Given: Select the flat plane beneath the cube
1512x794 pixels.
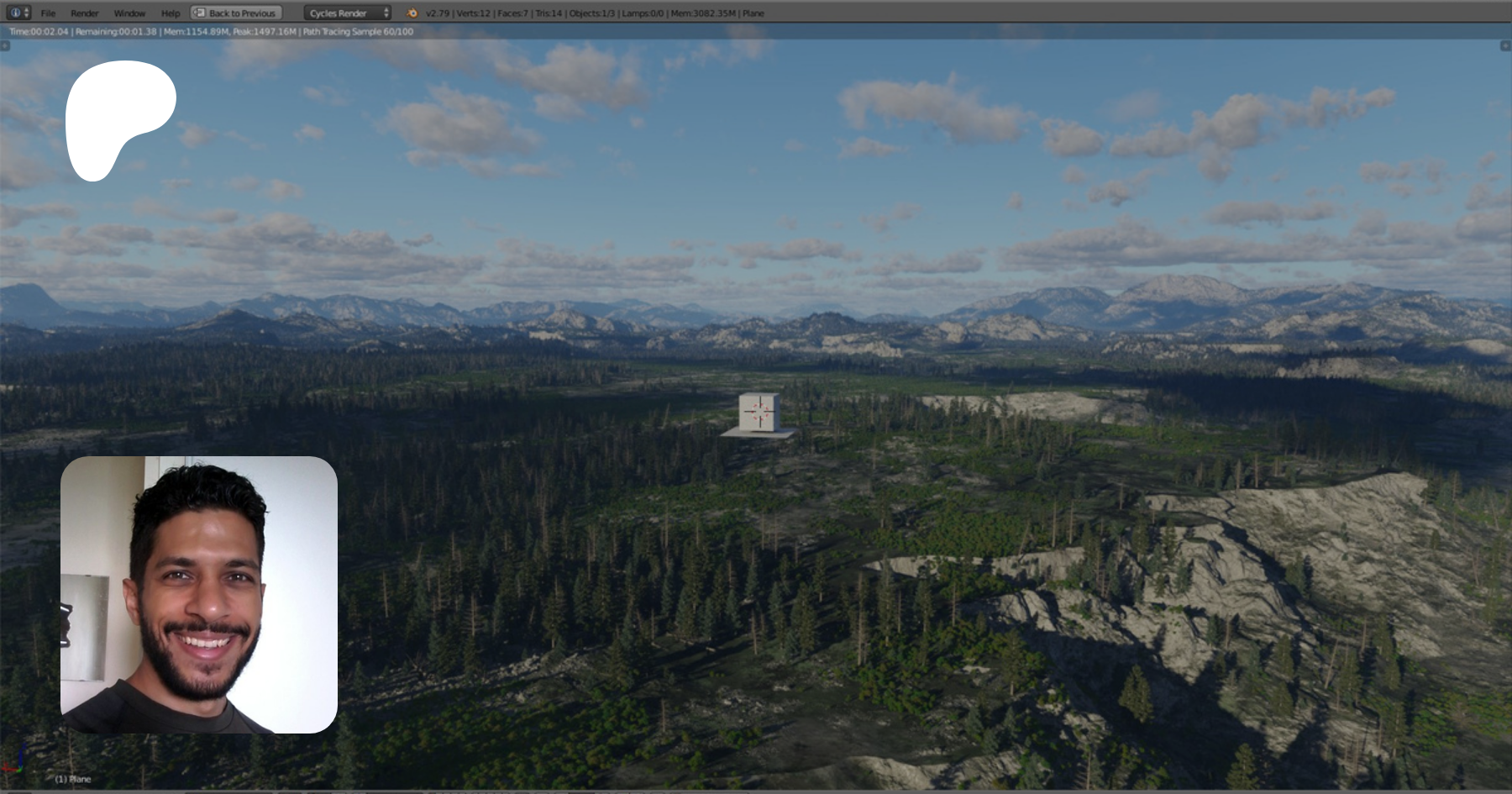Looking at the screenshot, I should click(x=738, y=433).
